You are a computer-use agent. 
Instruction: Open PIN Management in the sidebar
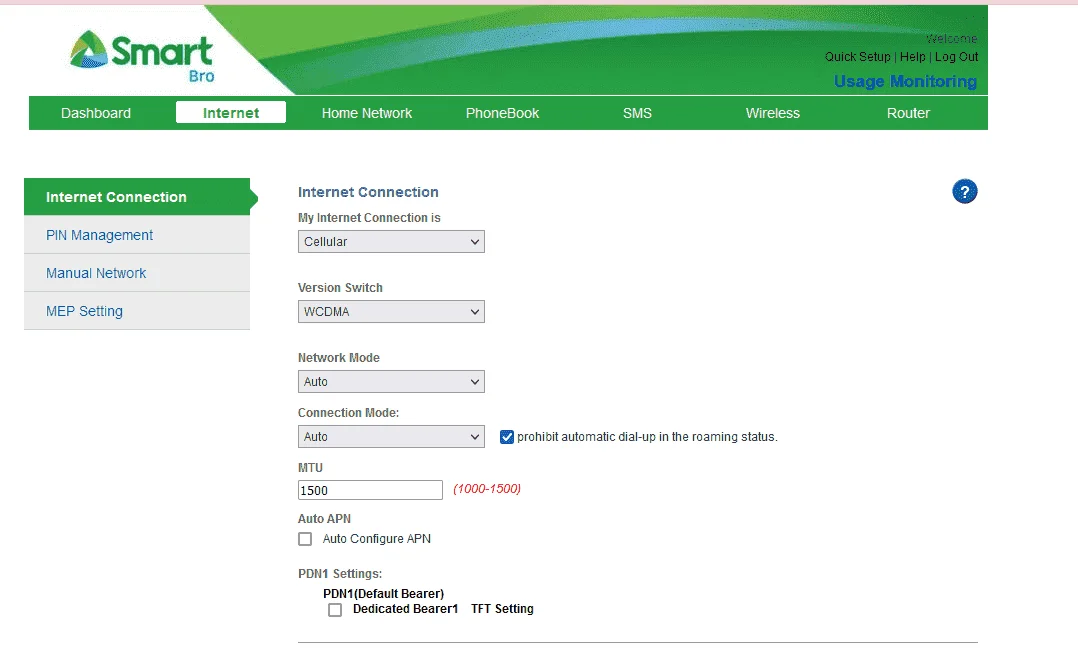(x=137, y=235)
